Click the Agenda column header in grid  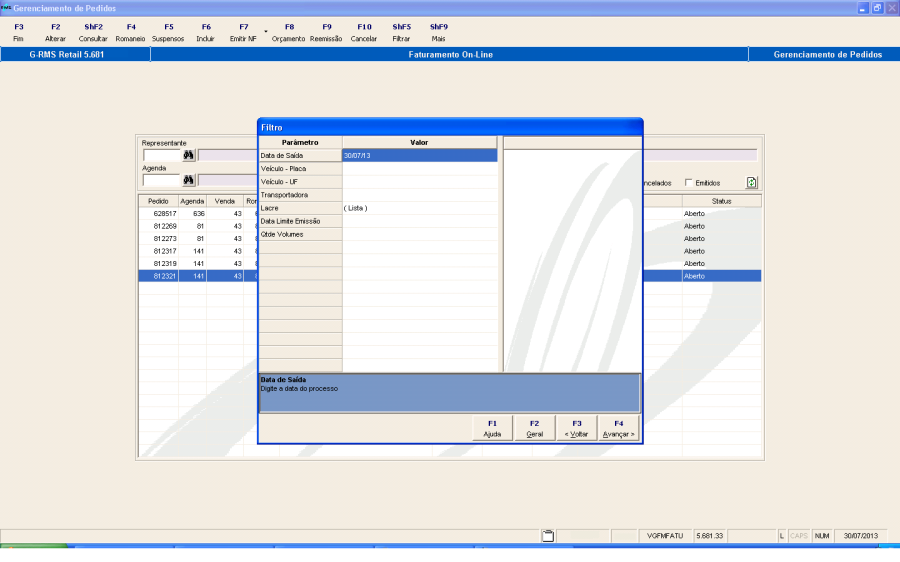pos(192,201)
